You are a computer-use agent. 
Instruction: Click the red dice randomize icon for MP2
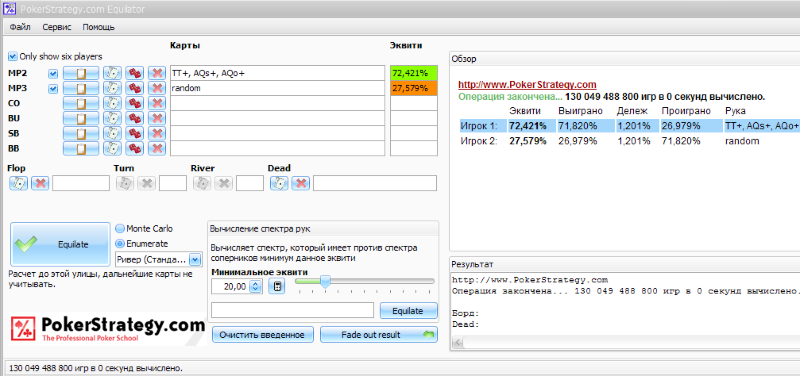click(x=135, y=73)
